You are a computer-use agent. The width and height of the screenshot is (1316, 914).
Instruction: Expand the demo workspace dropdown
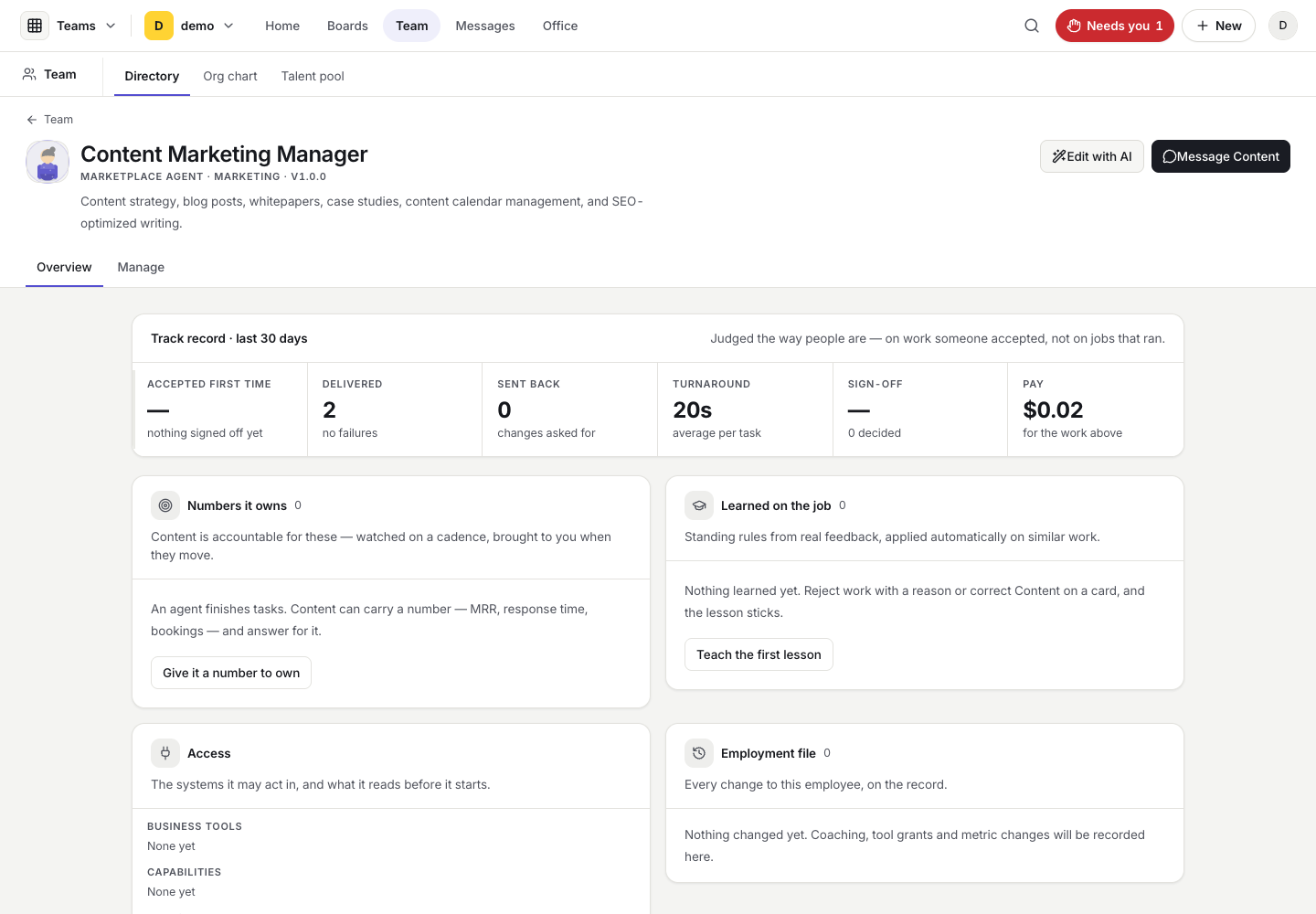tap(228, 26)
